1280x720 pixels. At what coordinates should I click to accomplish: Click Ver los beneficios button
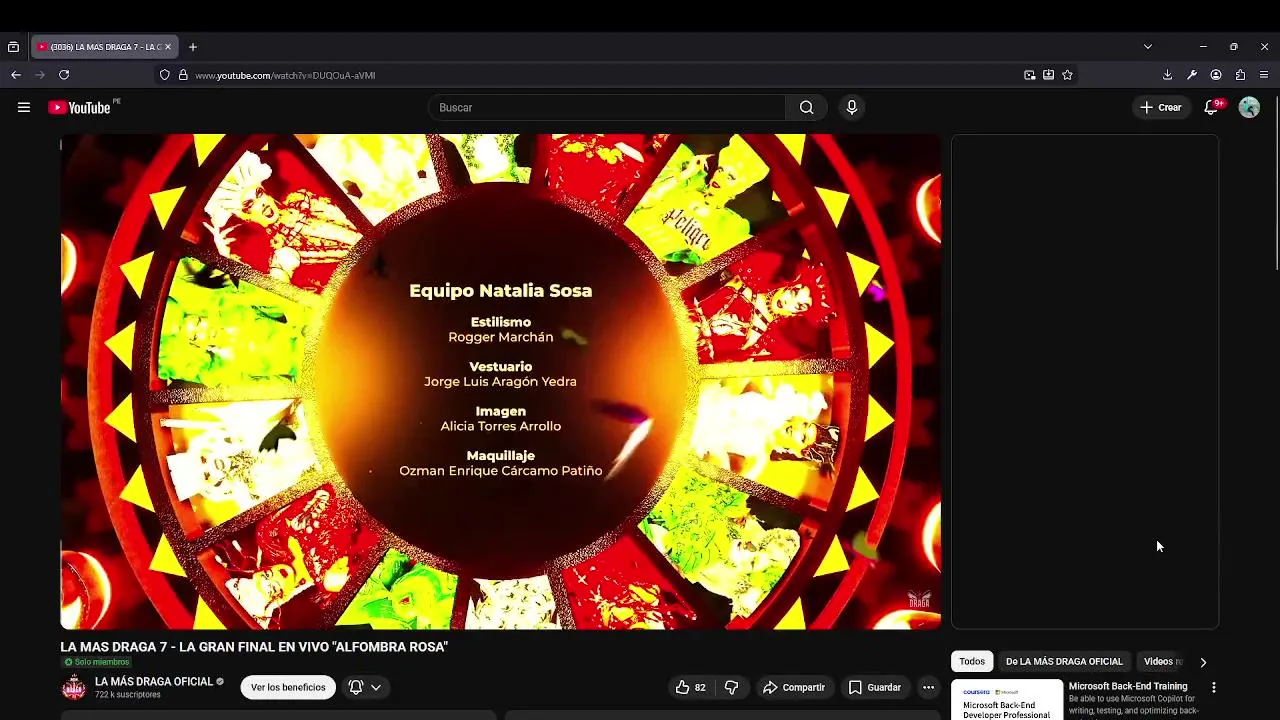point(288,687)
